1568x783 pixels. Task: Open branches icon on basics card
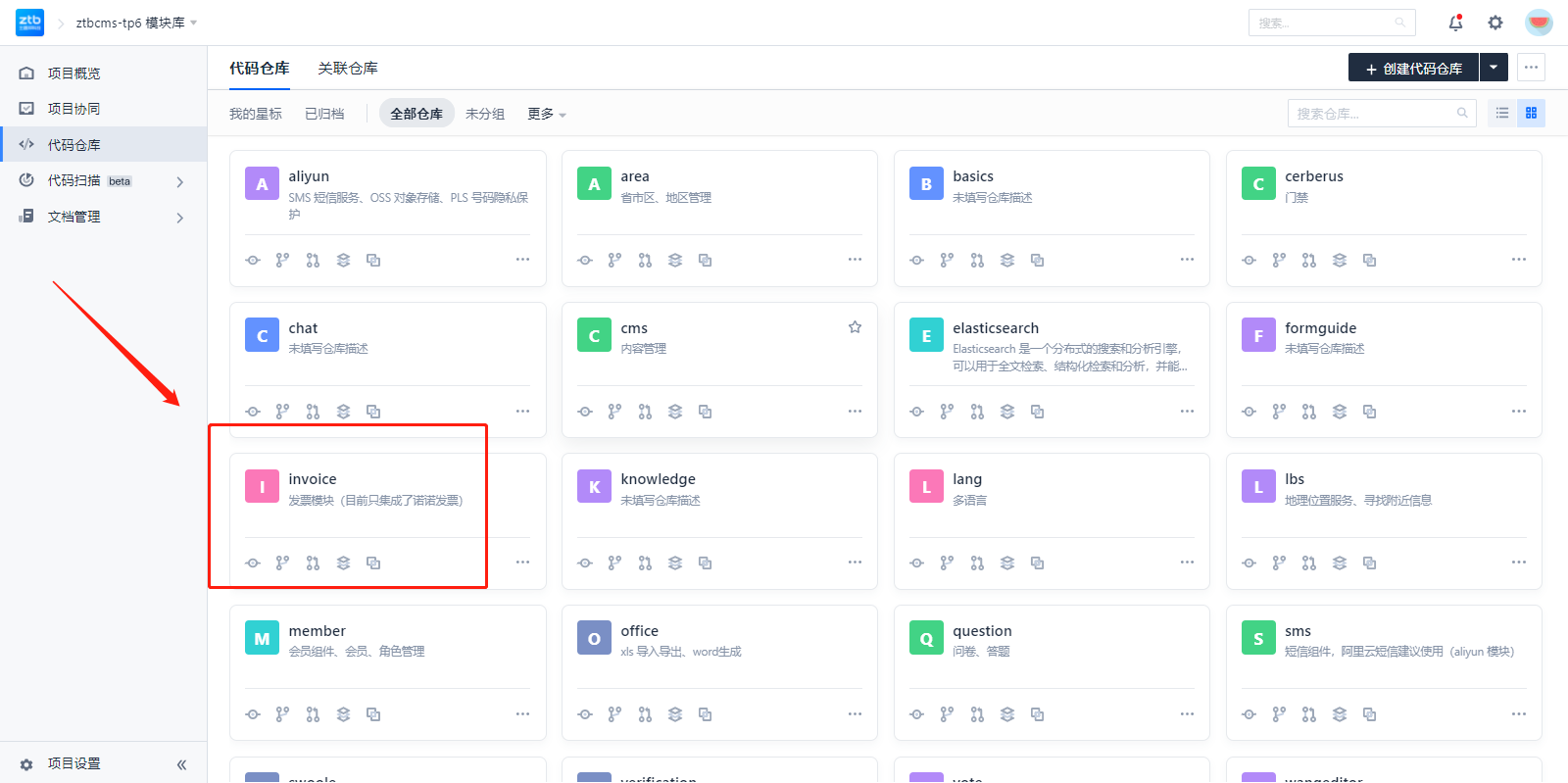(947, 260)
